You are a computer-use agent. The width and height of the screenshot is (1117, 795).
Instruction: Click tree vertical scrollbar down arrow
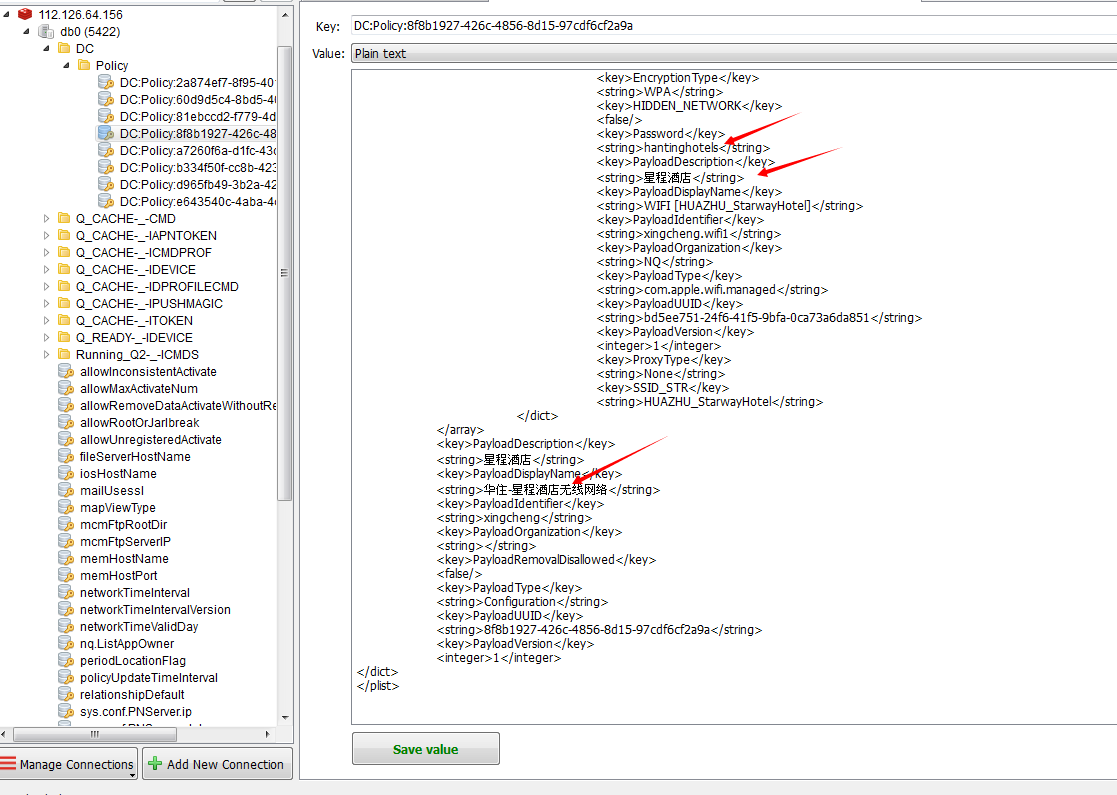(x=285, y=717)
